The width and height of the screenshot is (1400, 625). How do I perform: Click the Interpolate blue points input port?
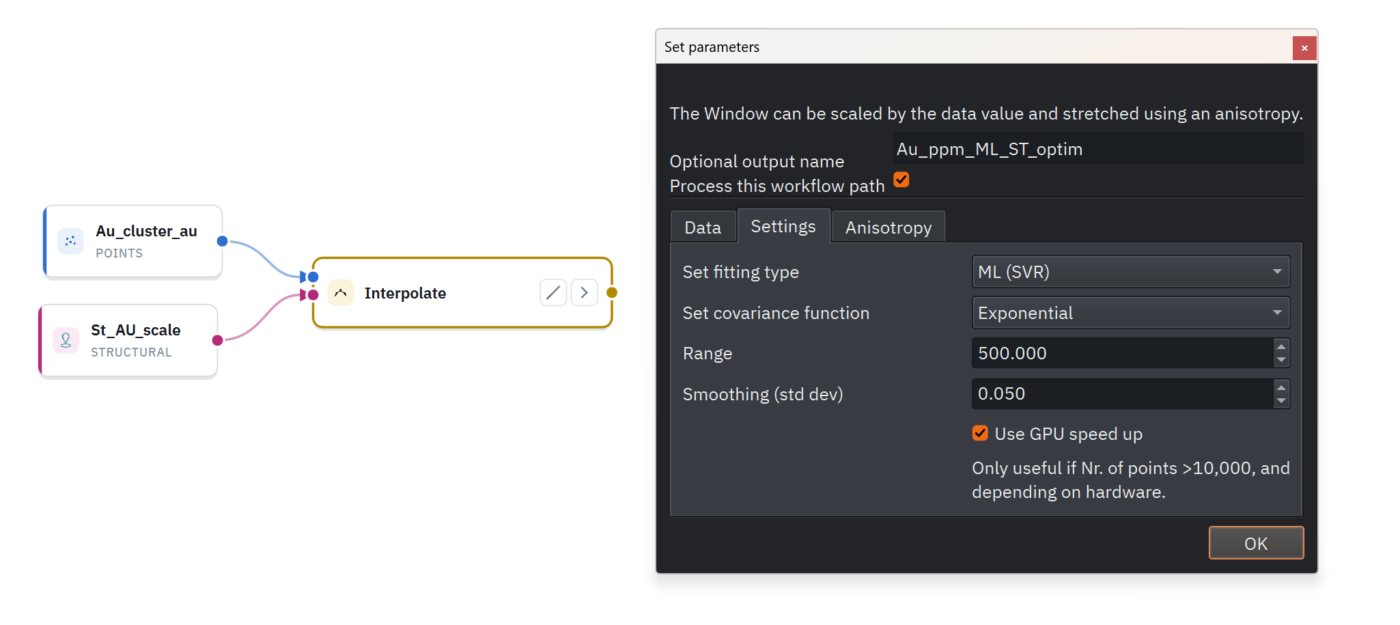[x=313, y=277]
